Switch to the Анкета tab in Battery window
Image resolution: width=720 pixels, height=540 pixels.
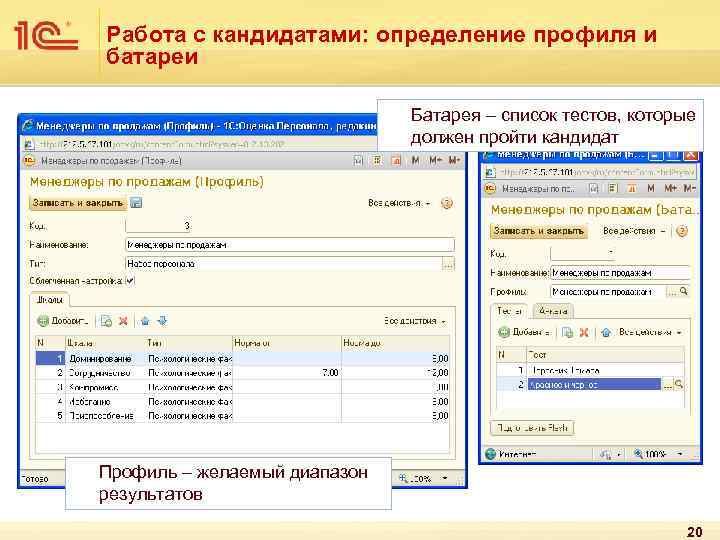tap(553, 311)
